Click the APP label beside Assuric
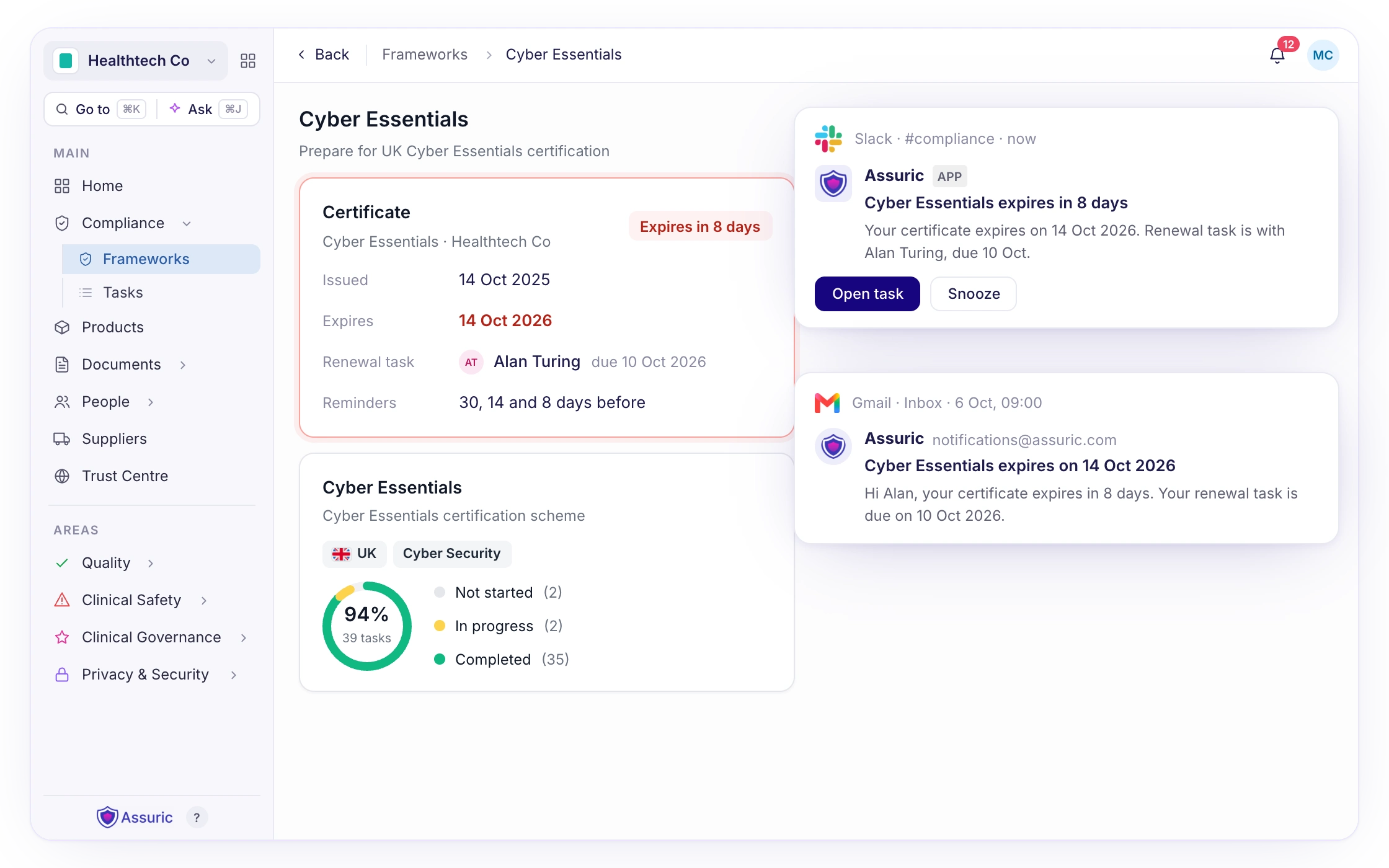 949,177
